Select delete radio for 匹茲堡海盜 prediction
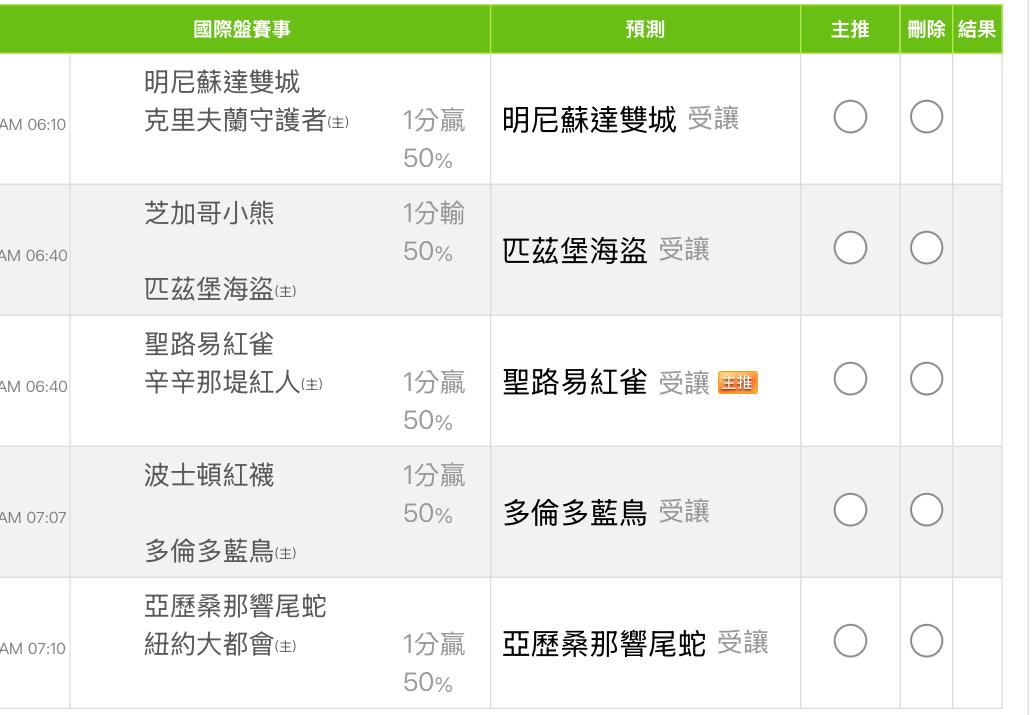The width and height of the screenshot is (1035, 715). pos(926,248)
